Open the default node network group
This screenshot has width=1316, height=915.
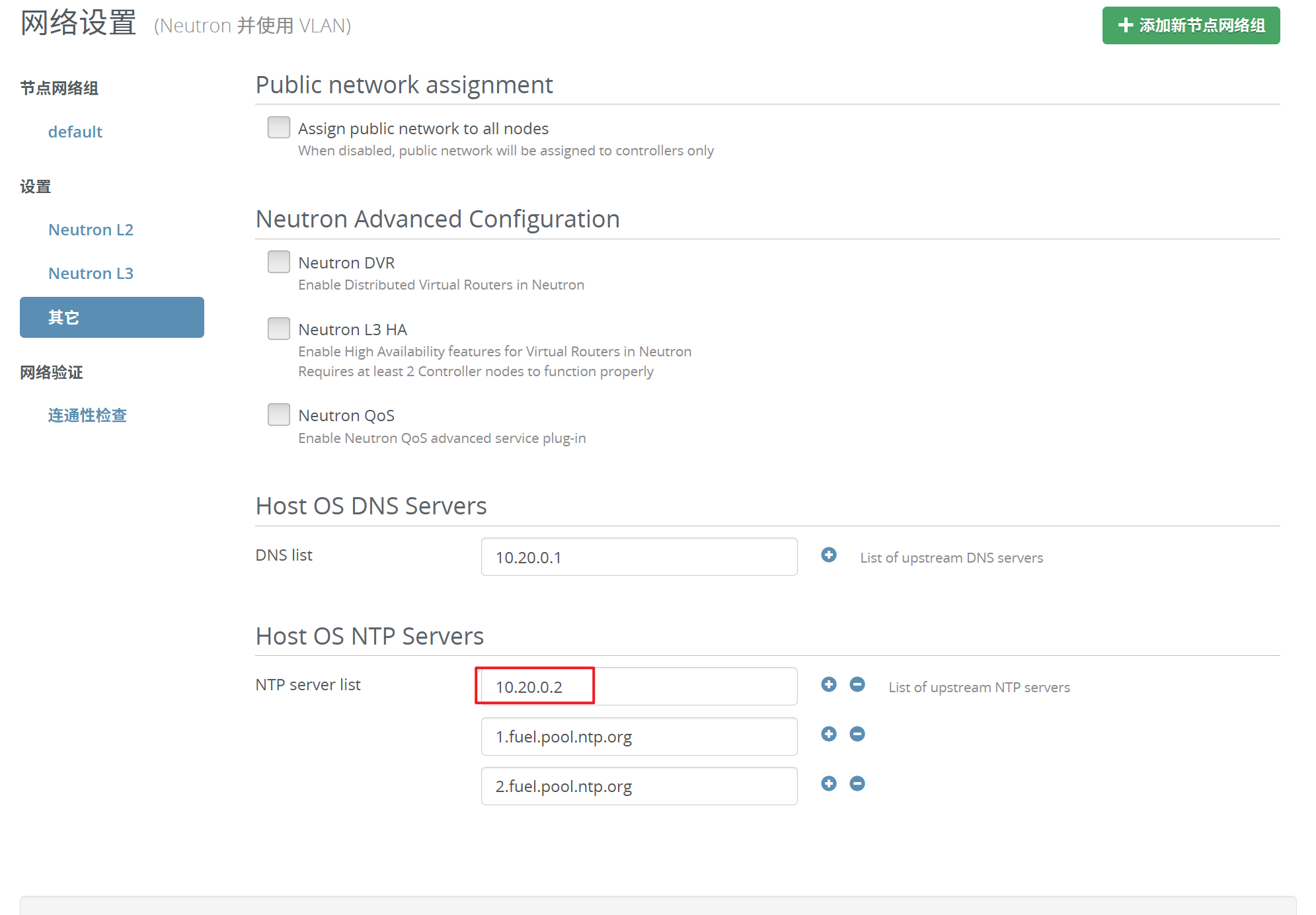[x=75, y=132]
